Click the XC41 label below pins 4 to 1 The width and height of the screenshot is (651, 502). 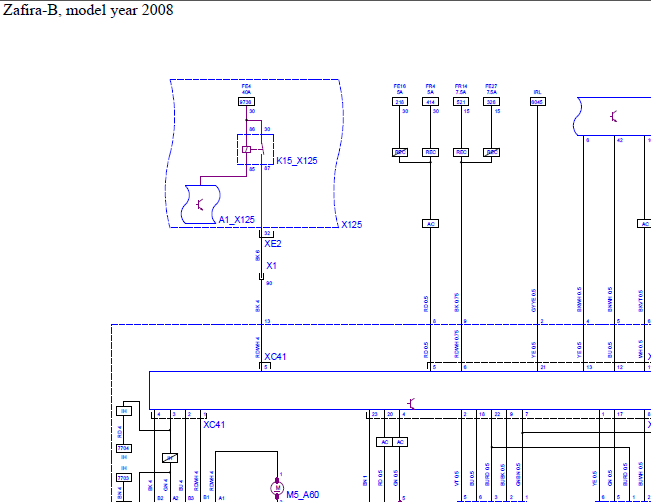(214, 425)
